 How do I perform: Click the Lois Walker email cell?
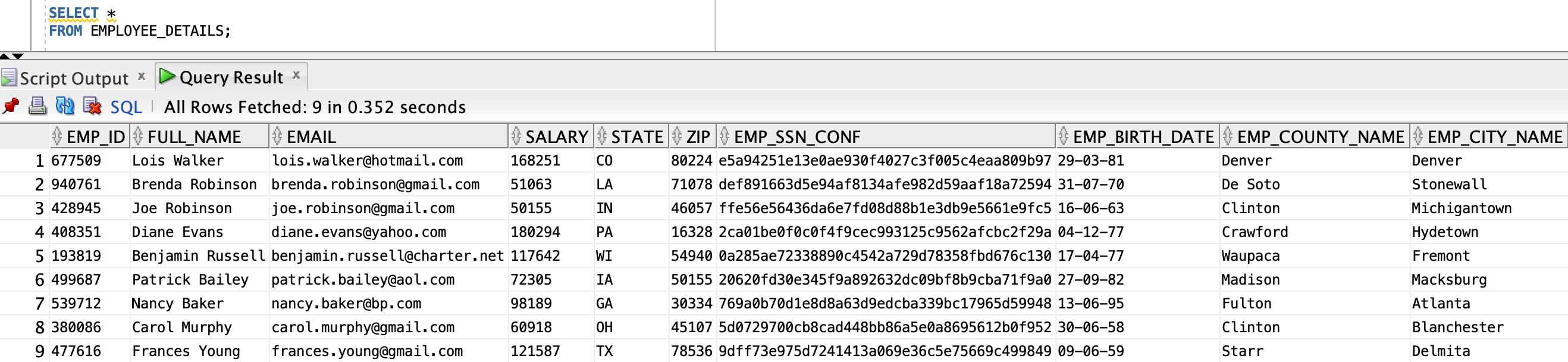point(366,161)
